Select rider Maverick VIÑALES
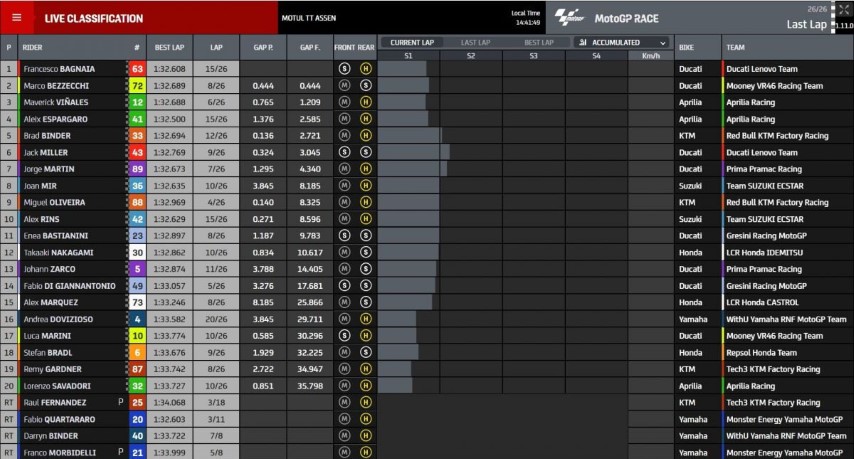This screenshot has width=854, height=459. pos(56,102)
